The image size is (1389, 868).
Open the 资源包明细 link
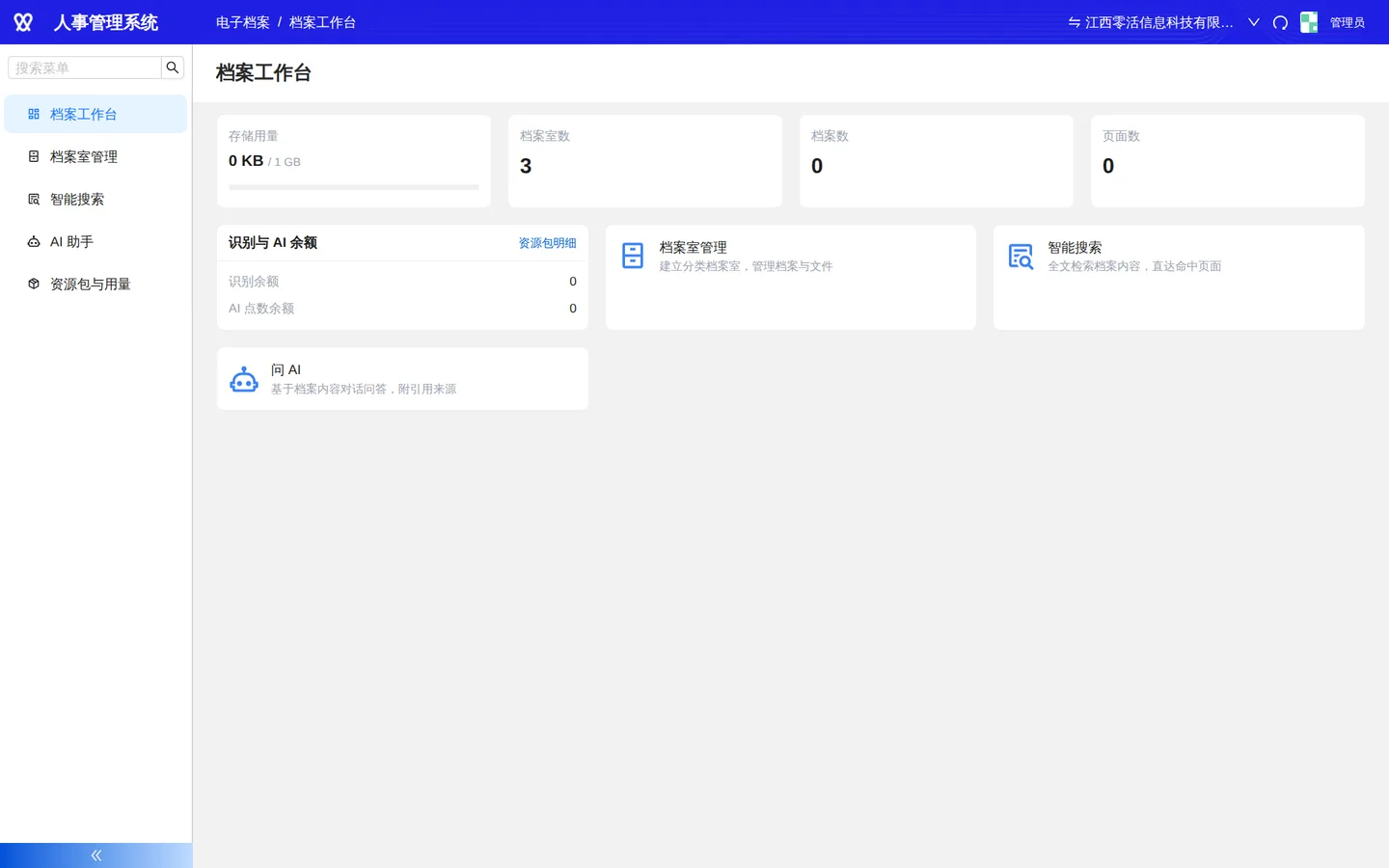(x=547, y=243)
